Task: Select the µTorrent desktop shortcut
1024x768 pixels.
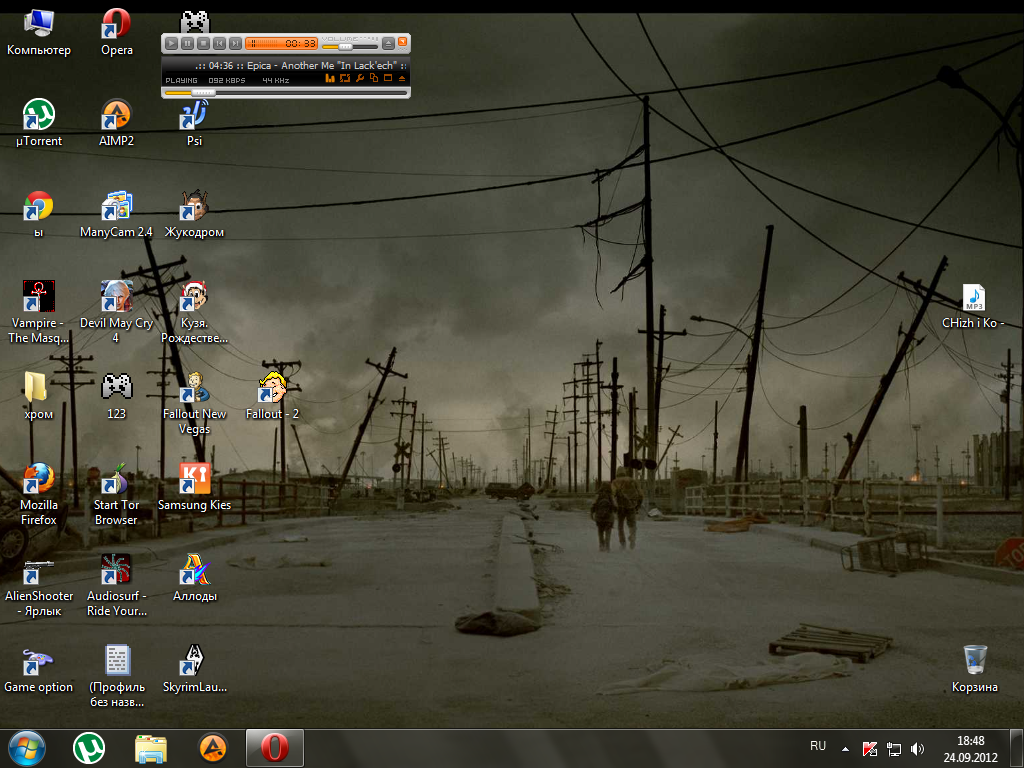Action: [x=39, y=123]
